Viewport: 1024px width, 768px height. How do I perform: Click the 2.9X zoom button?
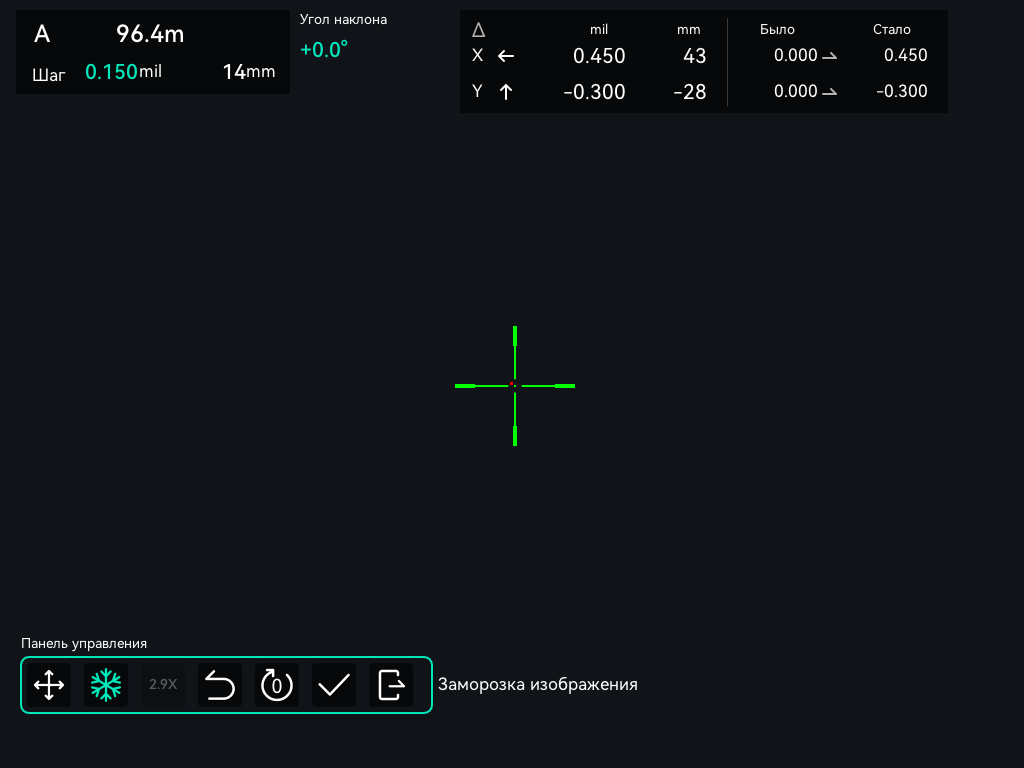click(163, 685)
